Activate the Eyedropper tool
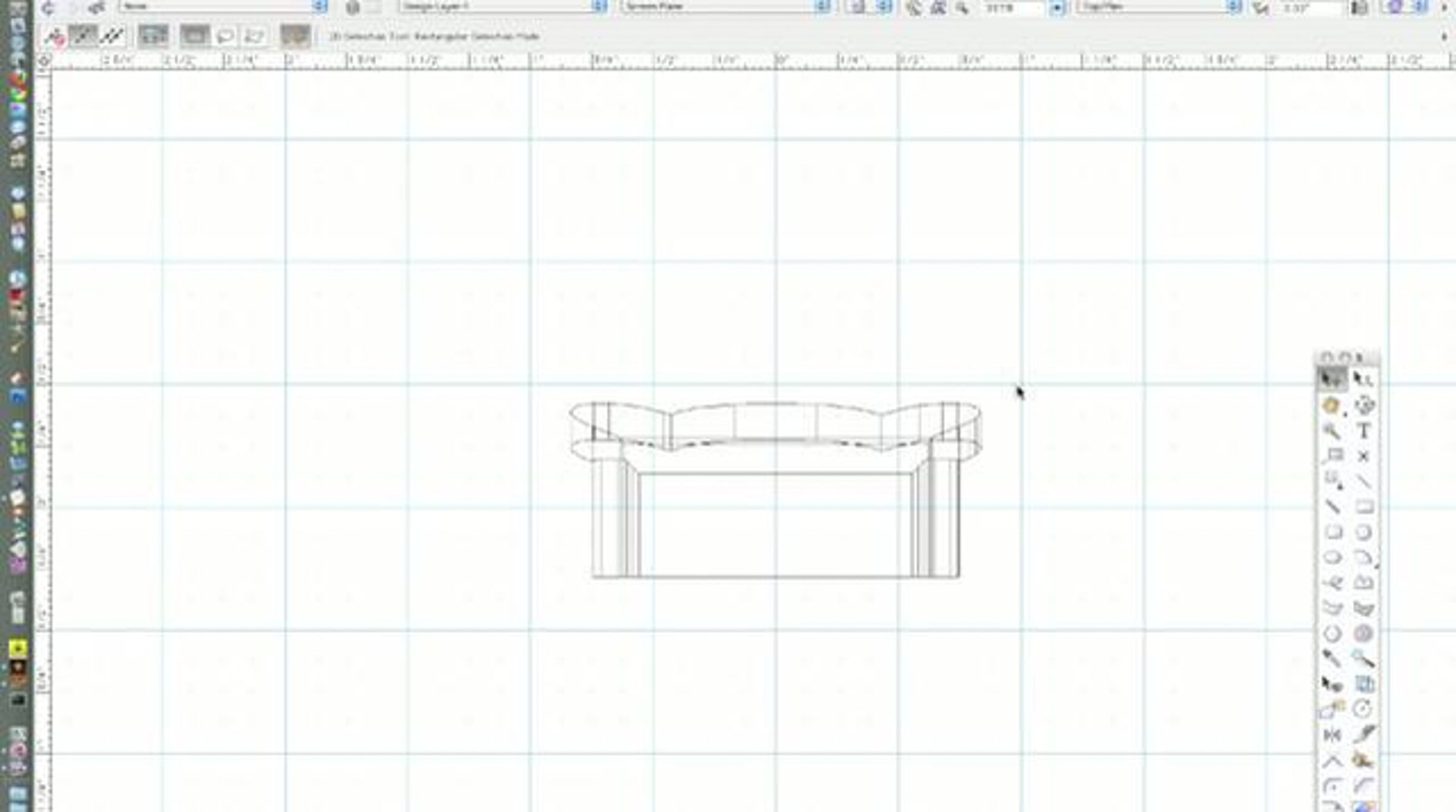 (x=1332, y=659)
